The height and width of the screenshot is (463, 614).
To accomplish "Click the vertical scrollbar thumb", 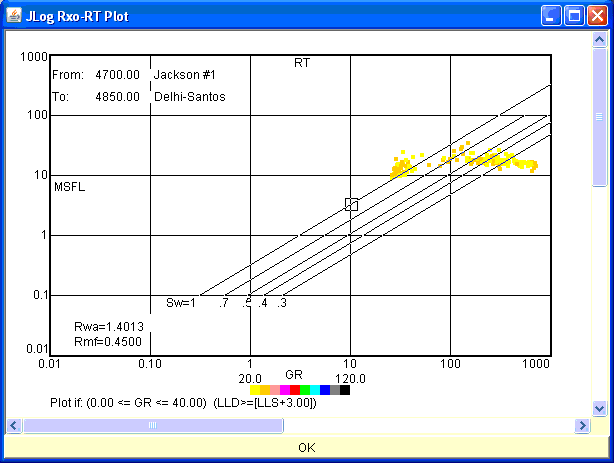I will [600, 117].
